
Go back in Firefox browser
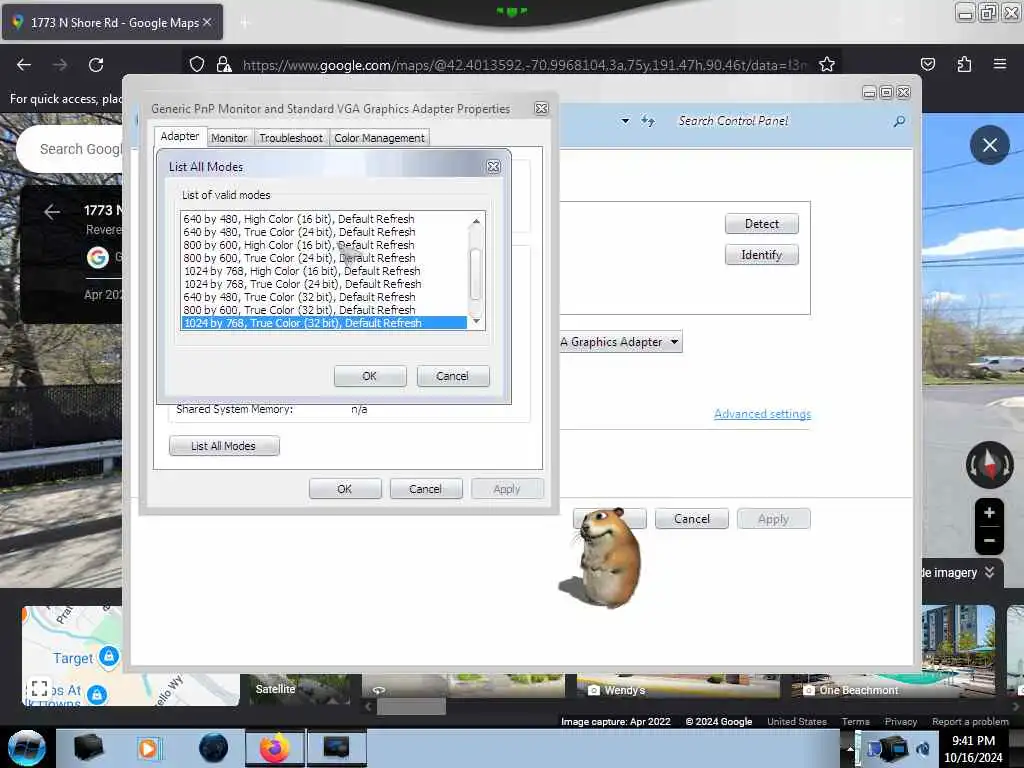tap(24, 65)
